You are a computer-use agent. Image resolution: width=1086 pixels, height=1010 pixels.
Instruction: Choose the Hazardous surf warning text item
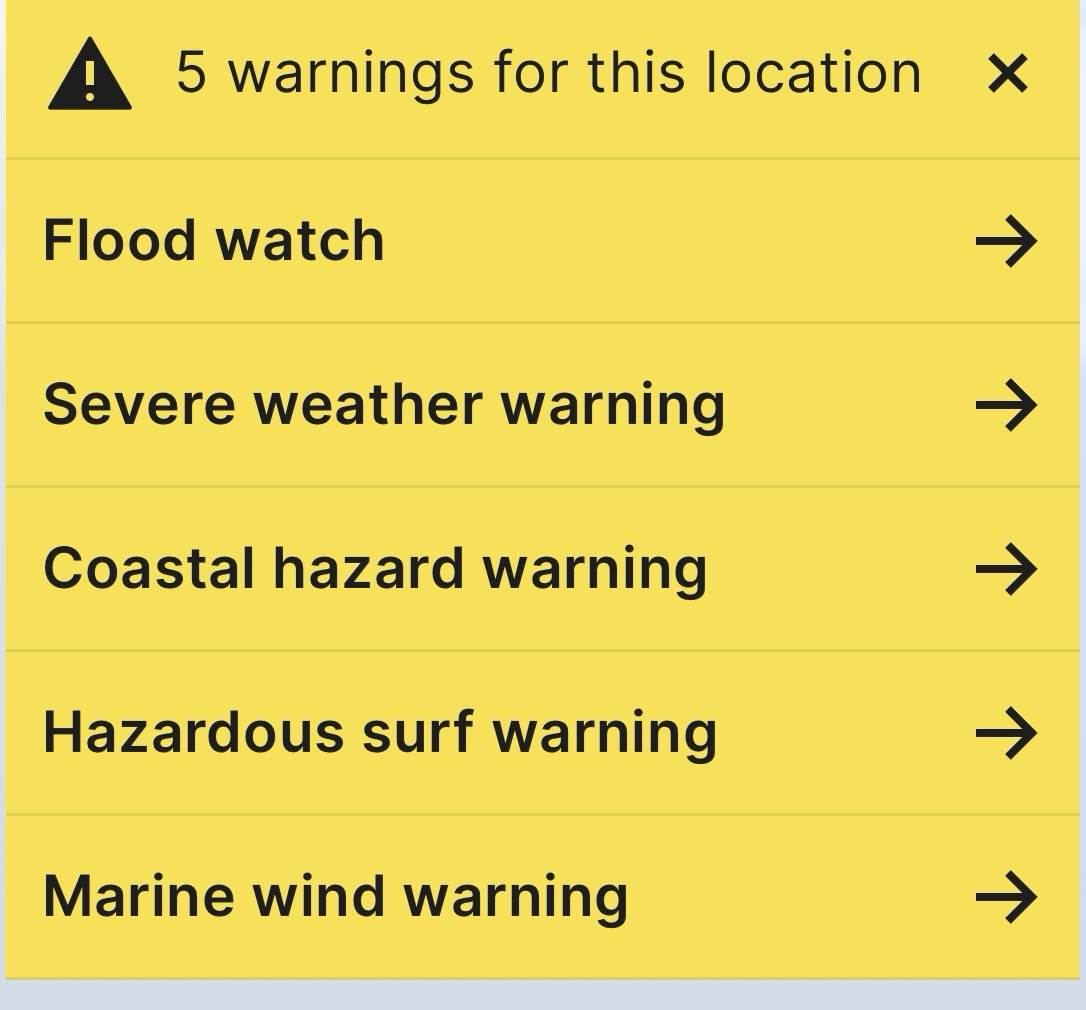(x=380, y=735)
